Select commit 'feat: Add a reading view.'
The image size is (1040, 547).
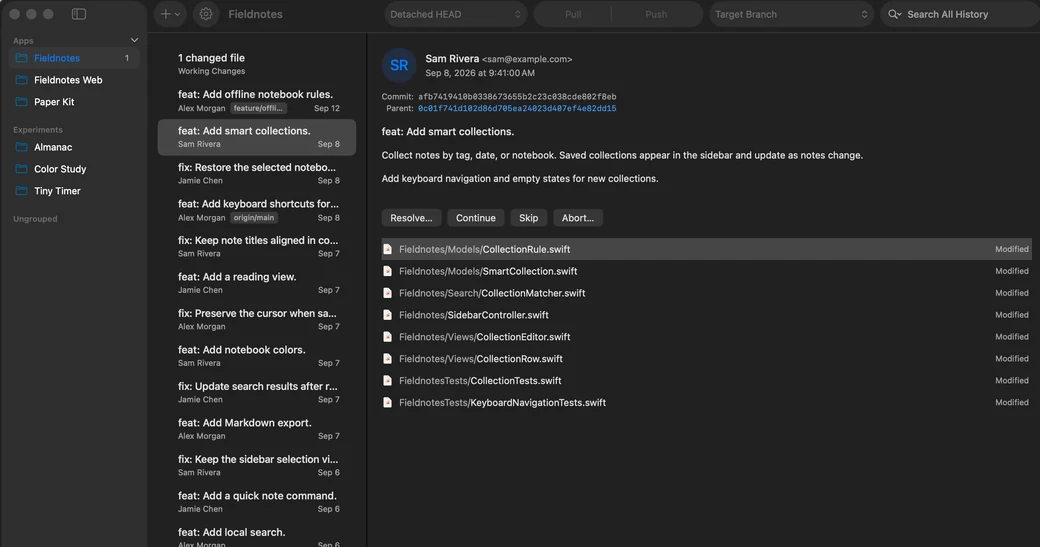point(257,283)
